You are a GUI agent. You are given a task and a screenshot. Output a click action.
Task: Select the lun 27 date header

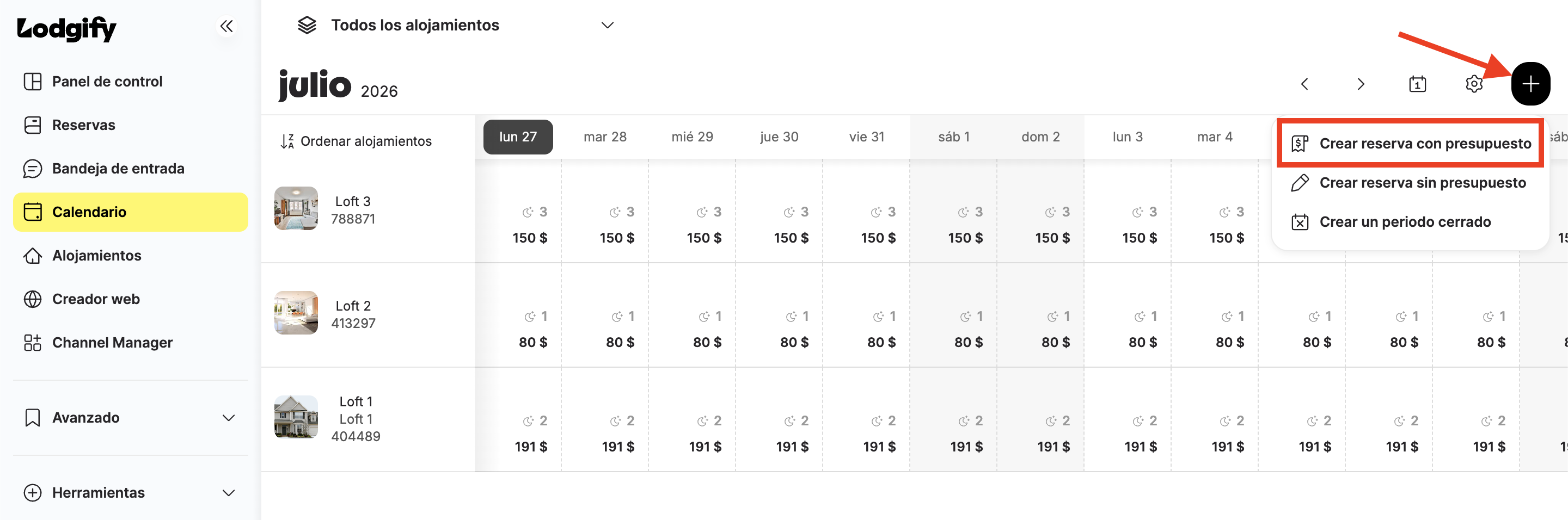point(518,137)
